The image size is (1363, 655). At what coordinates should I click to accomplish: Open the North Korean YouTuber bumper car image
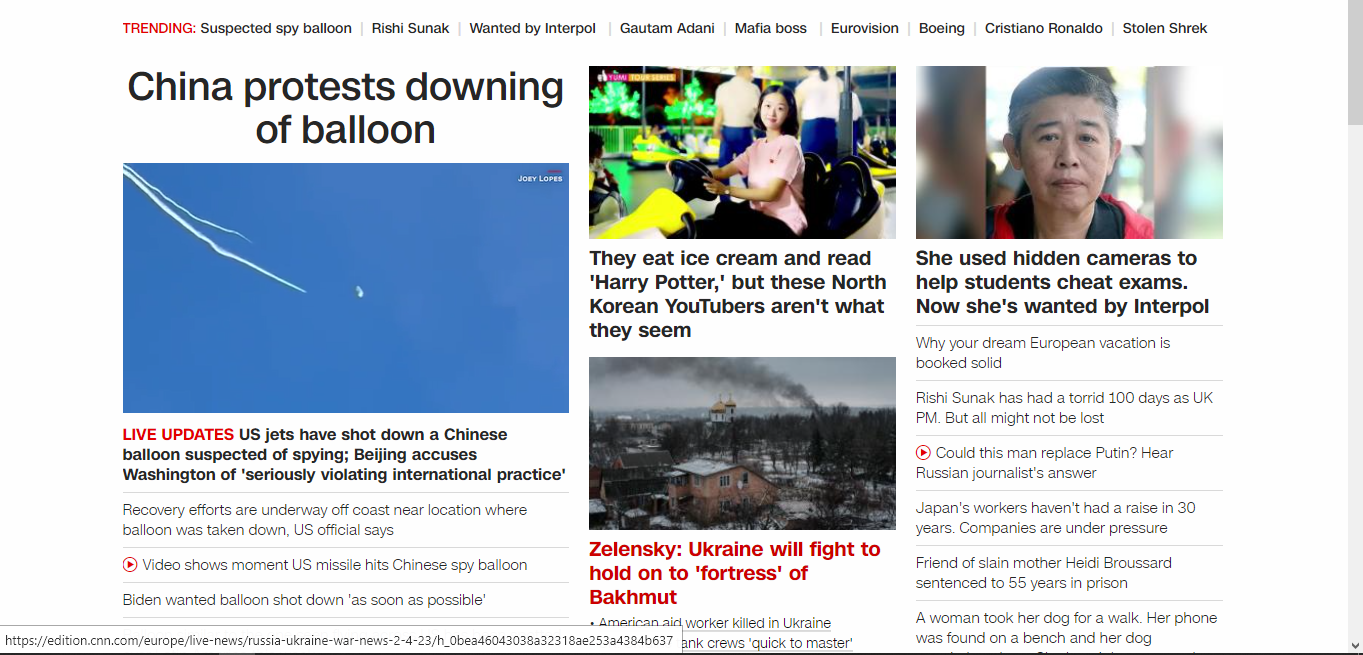pos(742,152)
